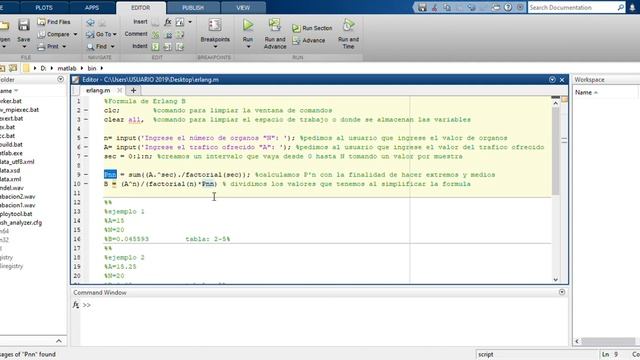640x360 pixels.
Task: Click the insert section break icon next to fx
Action: pyautogui.click(x=180, y=22)
